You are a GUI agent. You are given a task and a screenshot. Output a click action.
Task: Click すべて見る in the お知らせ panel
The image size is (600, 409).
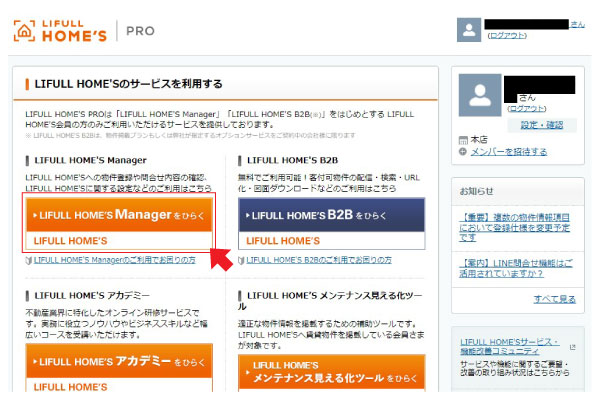click(554, 299)
